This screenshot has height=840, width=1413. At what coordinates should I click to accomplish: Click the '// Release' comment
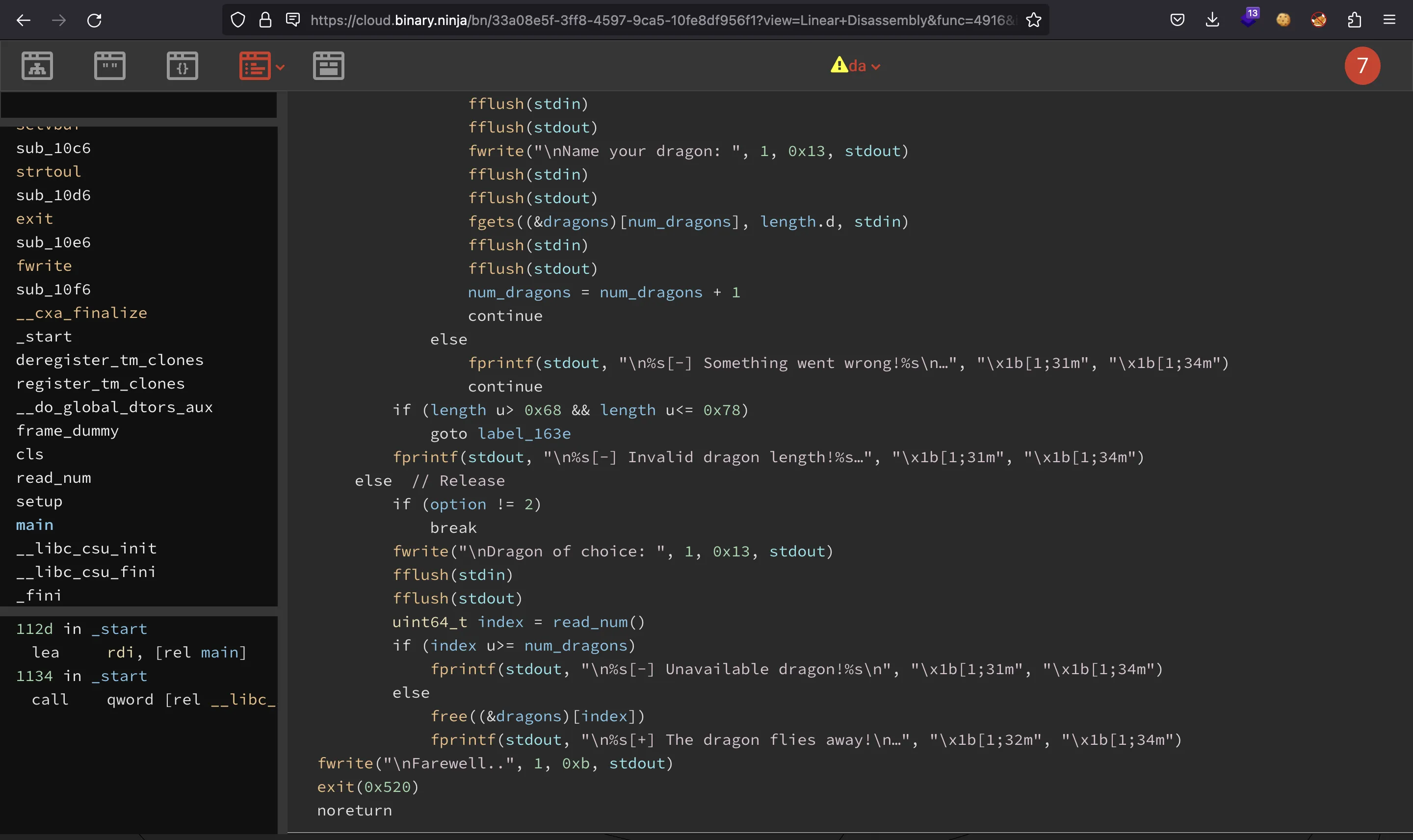click(x=458, y=480)
